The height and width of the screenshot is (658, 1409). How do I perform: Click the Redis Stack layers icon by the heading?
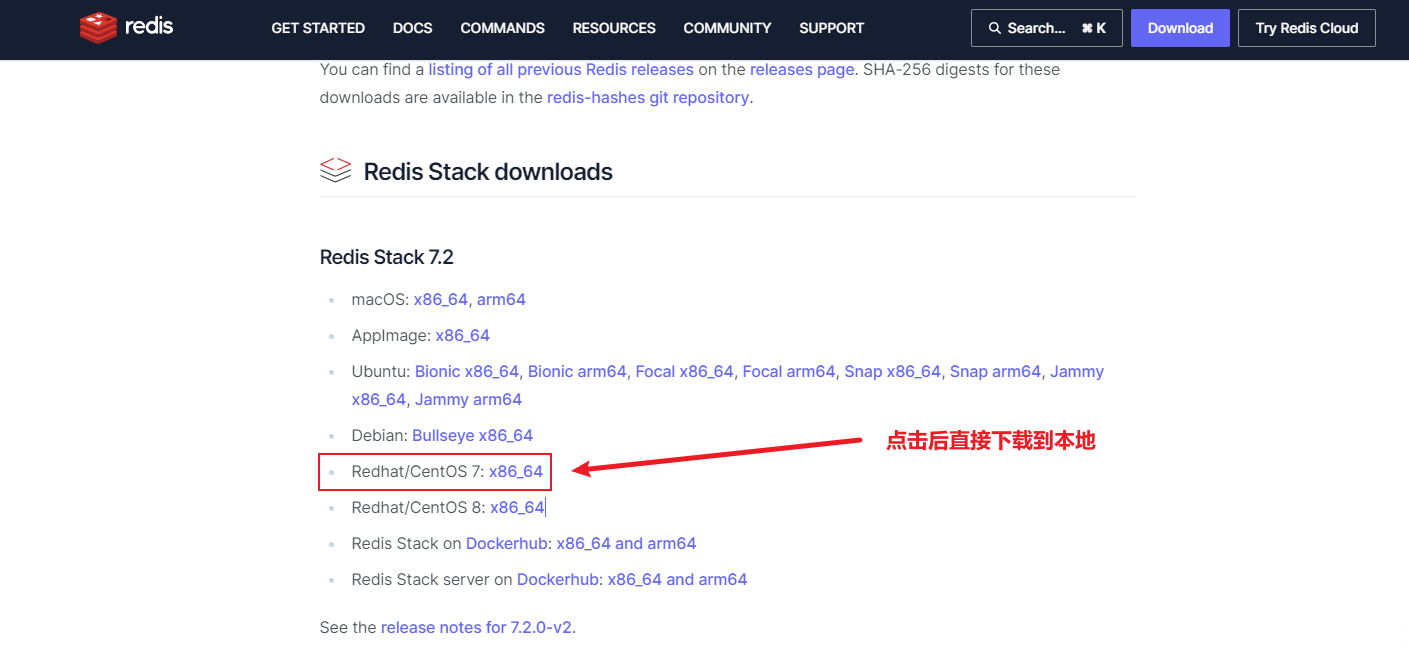(335, 171)
